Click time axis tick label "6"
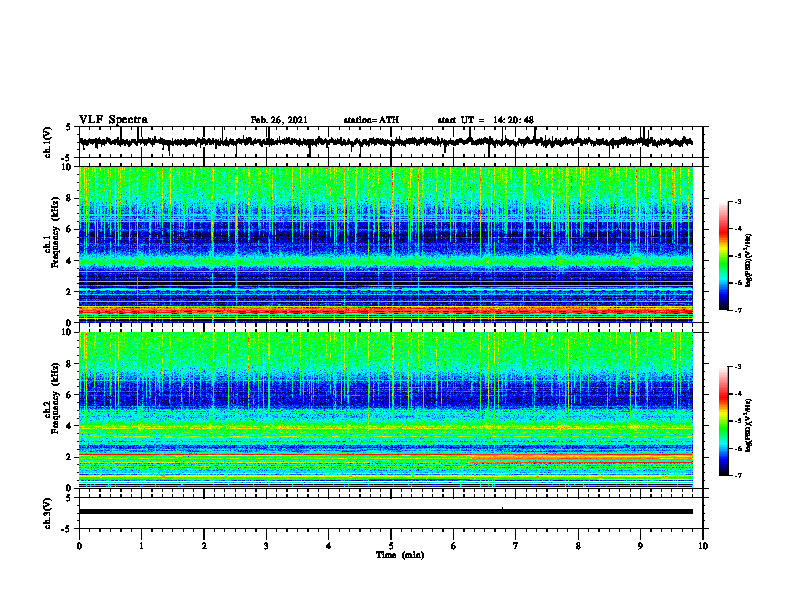The image size is (792, 612). [x=454, y=546]
